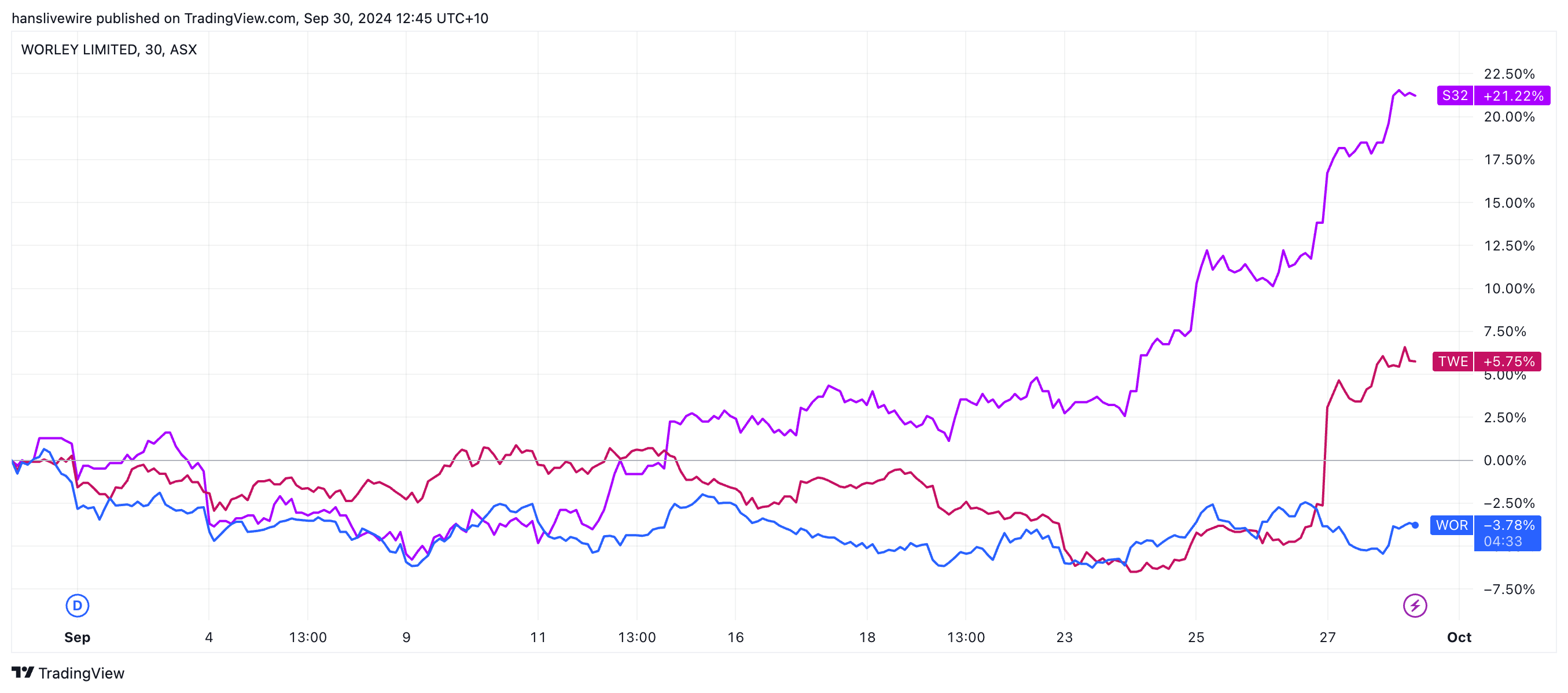
Task: Select the crimson TWE ticker label
Action: pyautogui.click(x=1452, y=362)
